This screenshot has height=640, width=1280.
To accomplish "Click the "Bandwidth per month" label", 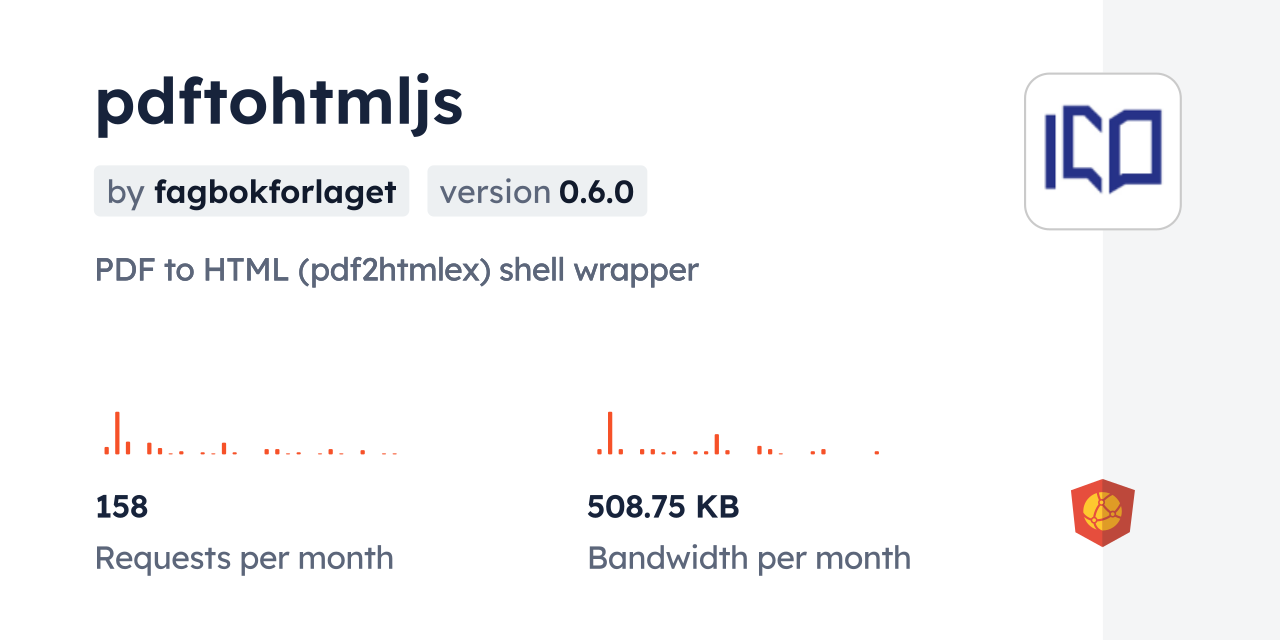I will point(749,558).
